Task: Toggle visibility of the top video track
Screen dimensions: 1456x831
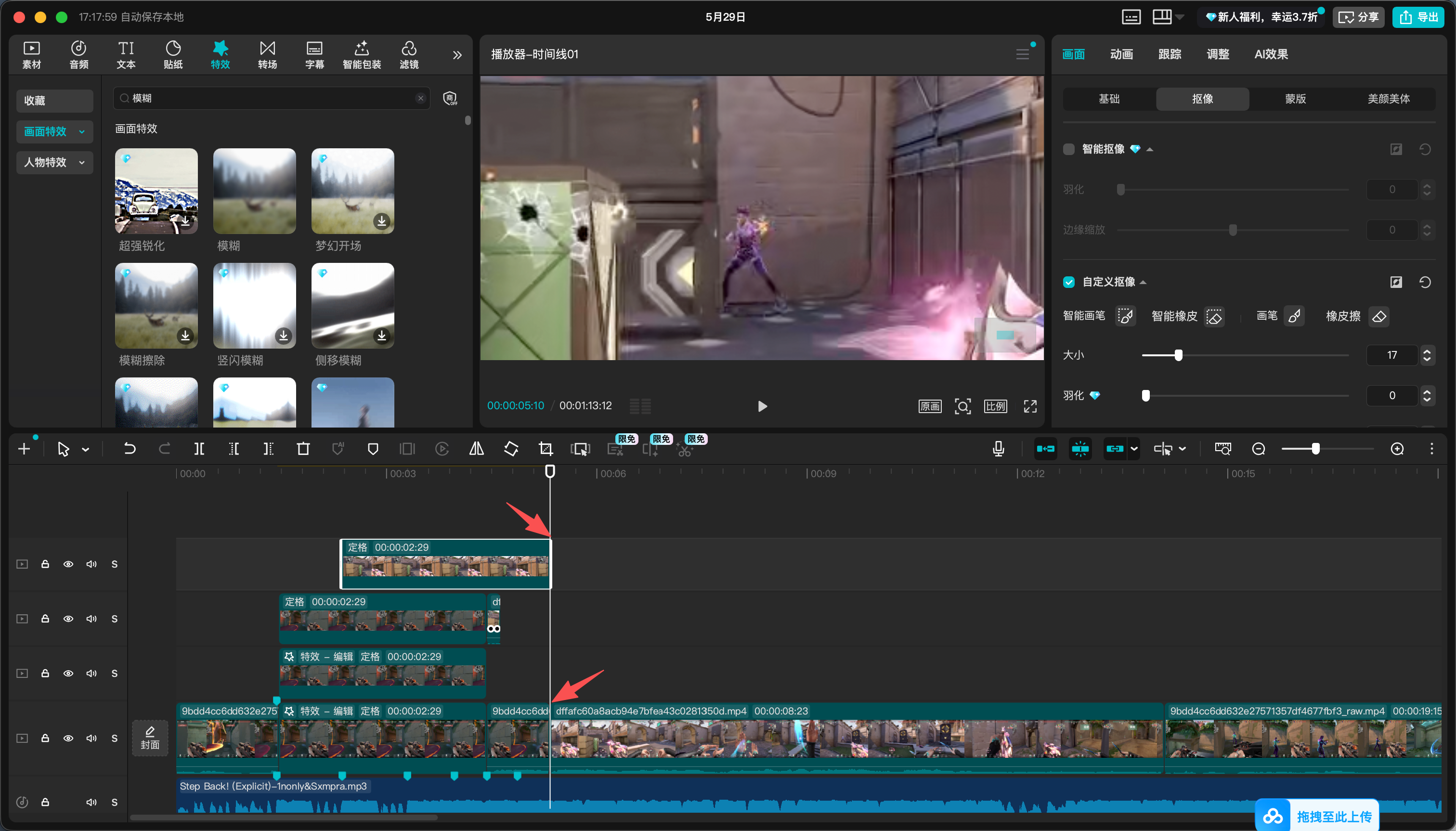Action: 68,564
